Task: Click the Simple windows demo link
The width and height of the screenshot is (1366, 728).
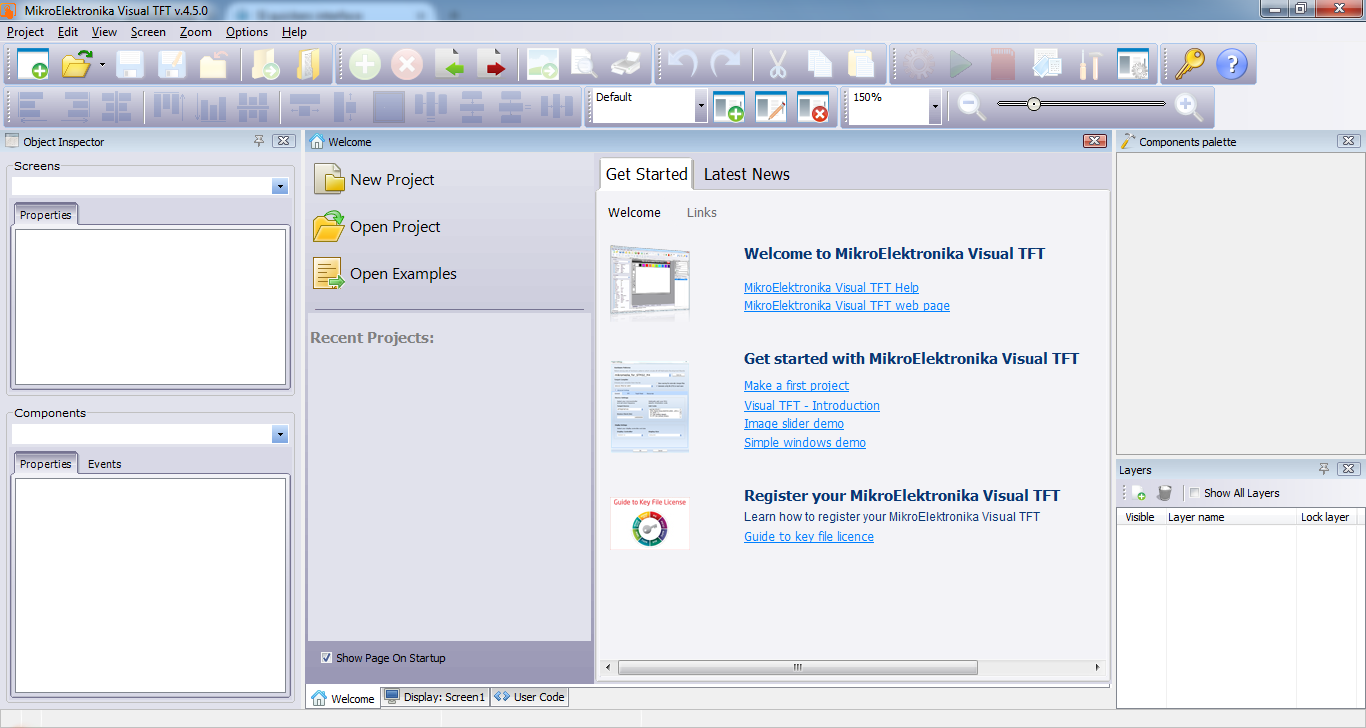Action: click(805, 443)
